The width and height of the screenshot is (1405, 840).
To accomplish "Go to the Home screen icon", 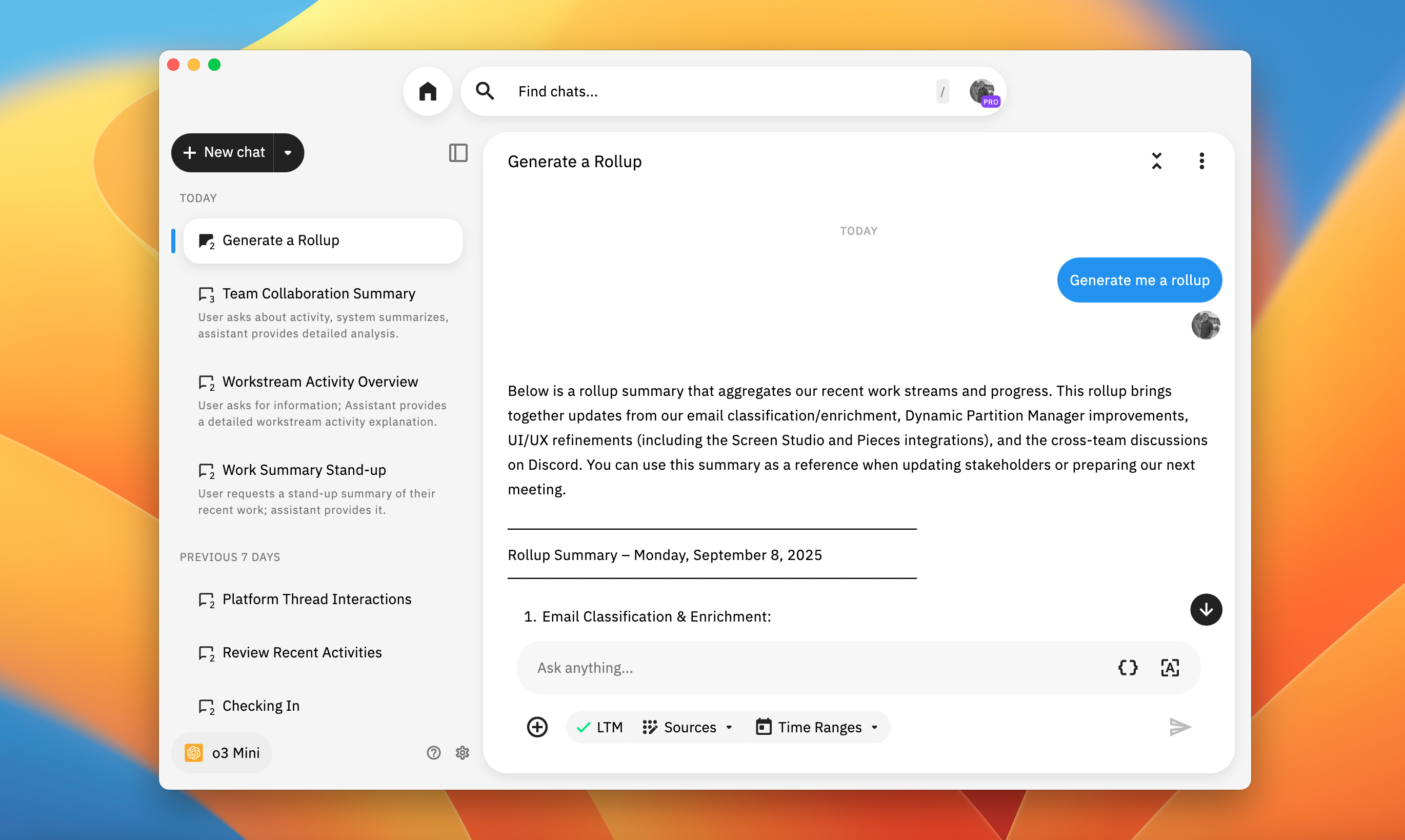I will click(x=427, y=91).
